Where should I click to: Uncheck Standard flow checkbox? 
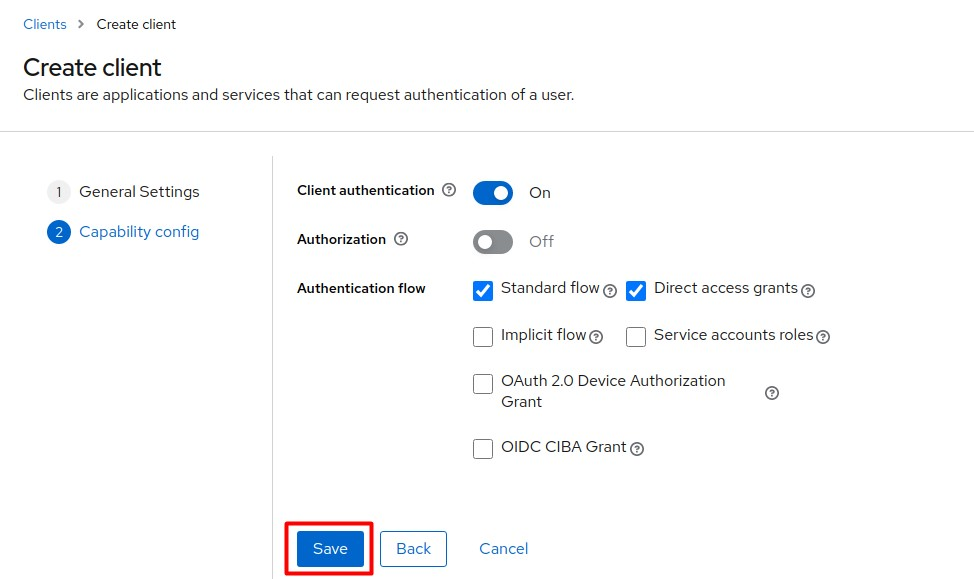483,290
